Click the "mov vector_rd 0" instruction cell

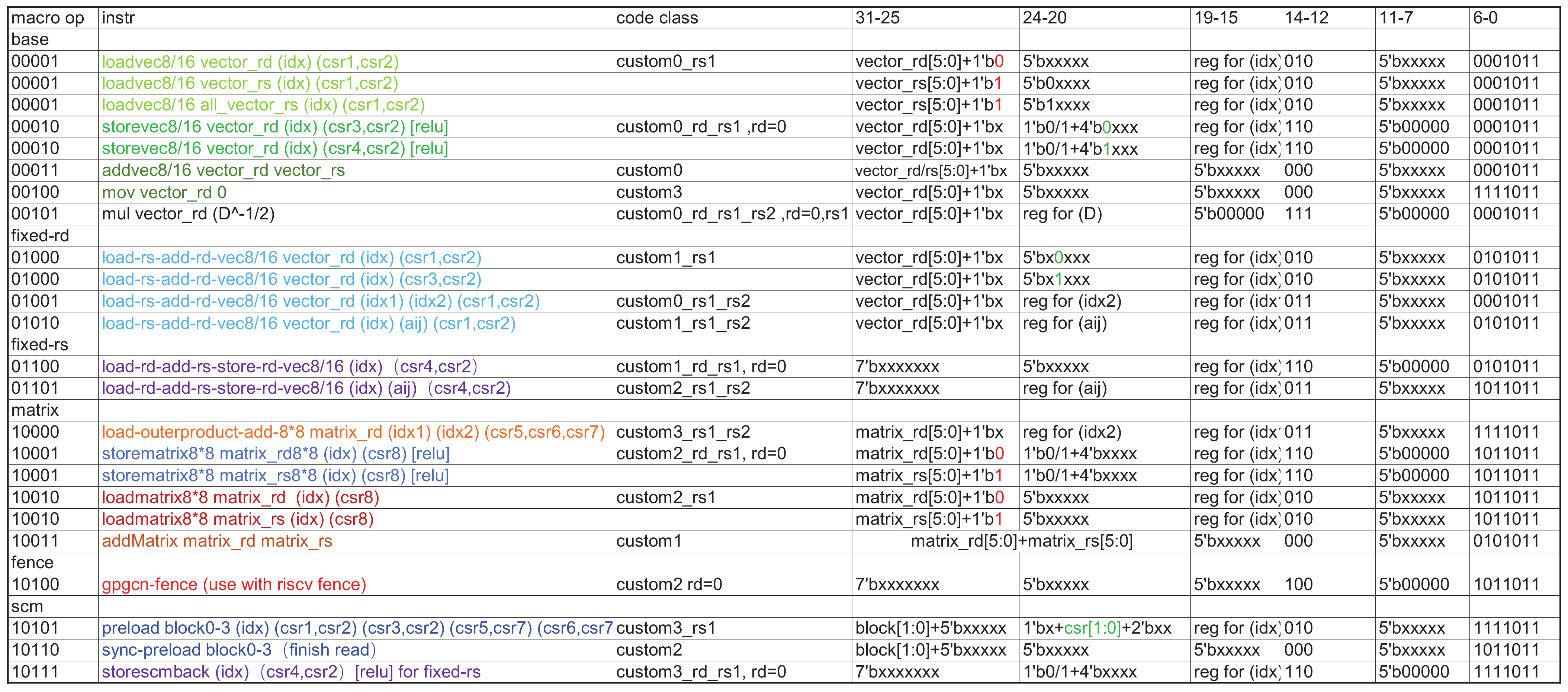[164, 193]
